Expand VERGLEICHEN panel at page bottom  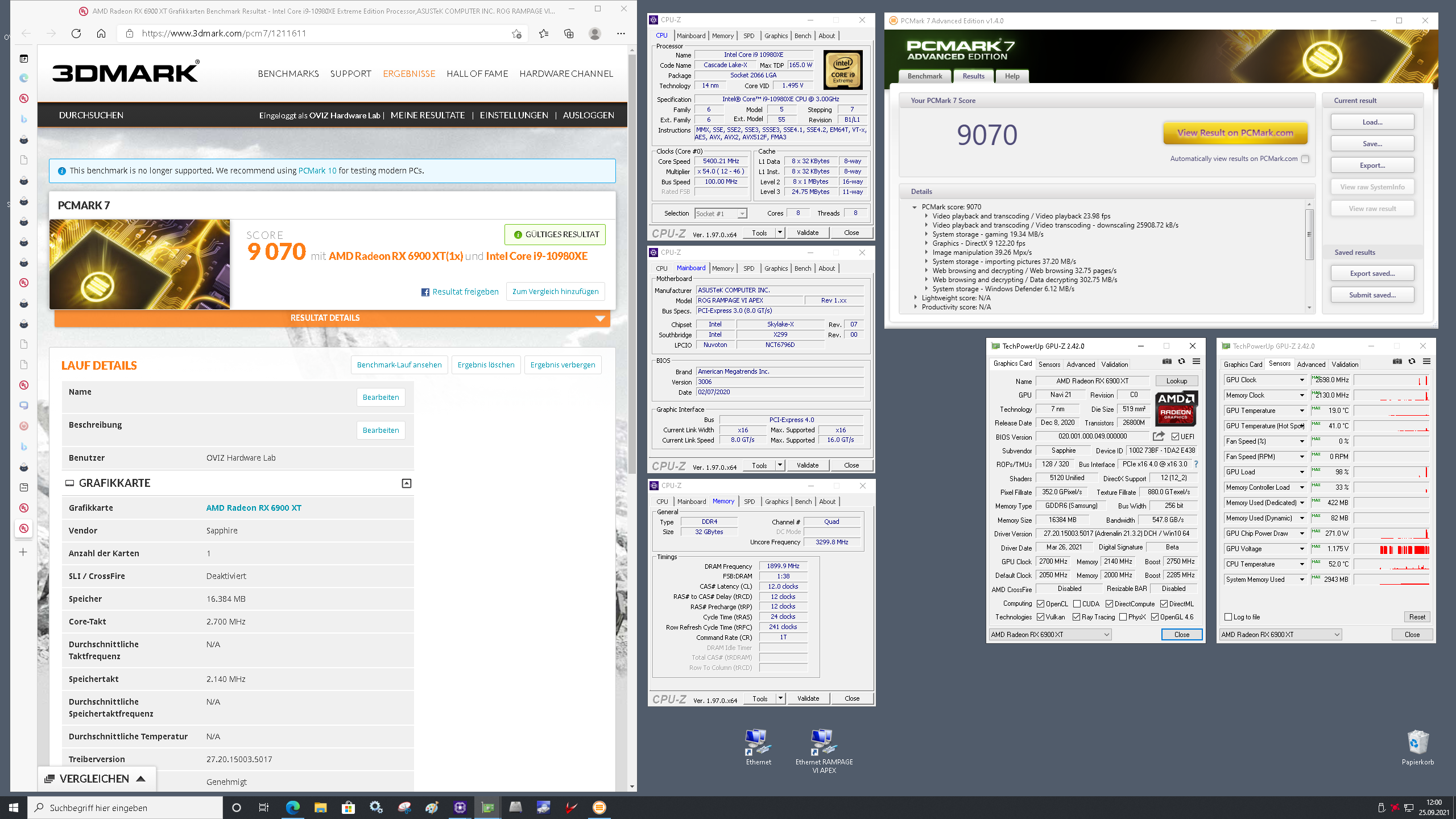96,779
